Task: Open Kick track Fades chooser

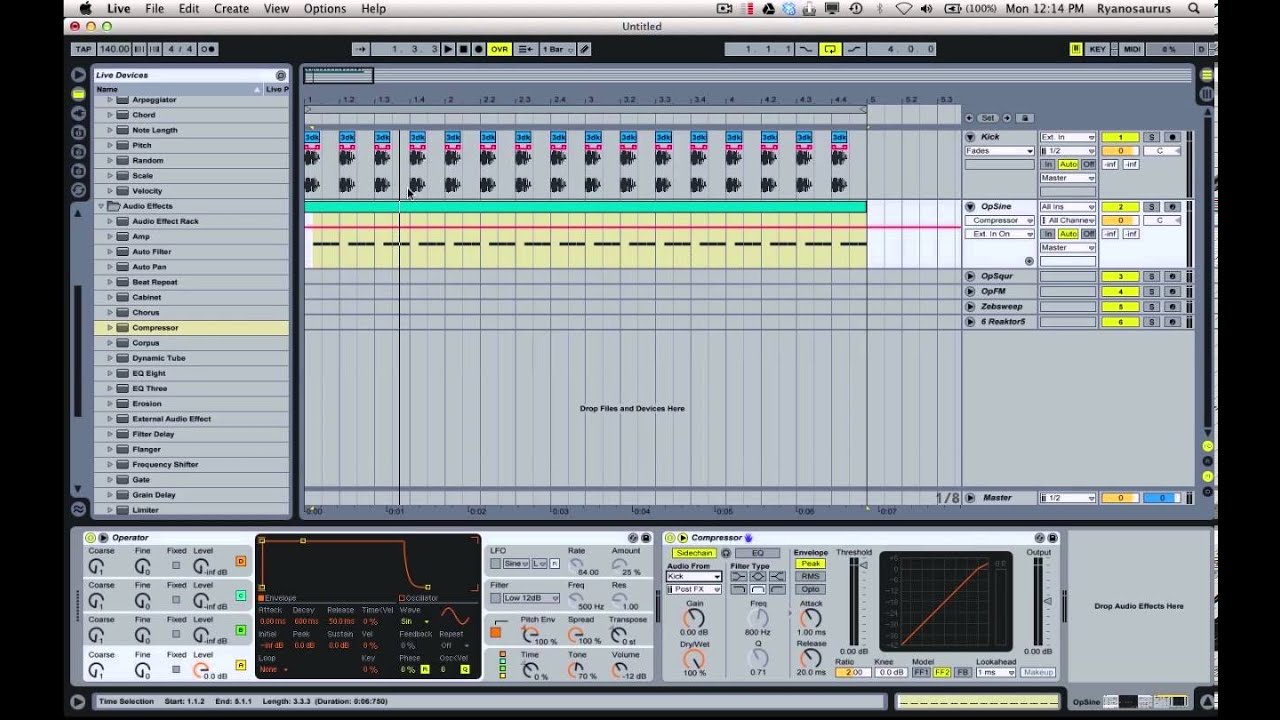Action: pyautogui.click(x=999, y=151)
